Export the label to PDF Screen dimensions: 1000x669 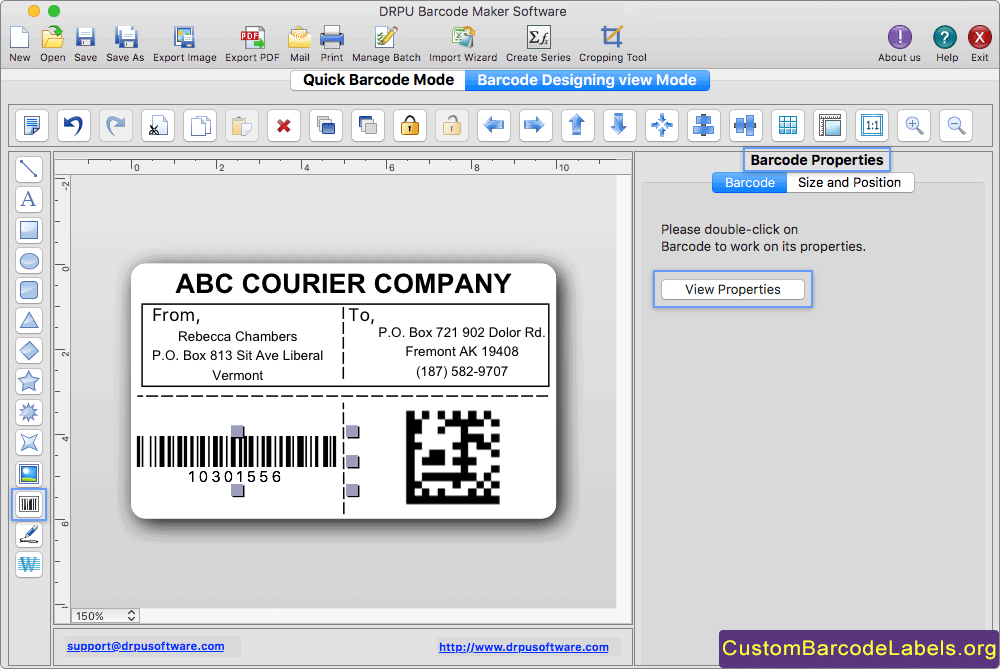[252, 43]
